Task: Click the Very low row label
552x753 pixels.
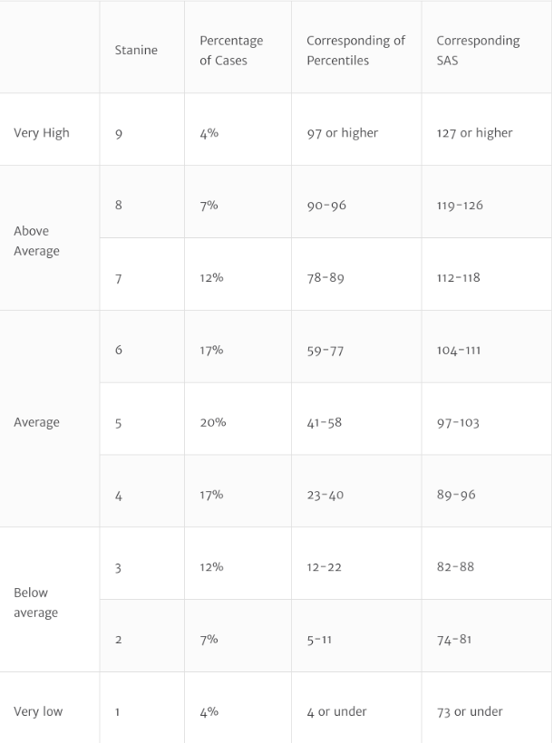Action: (38, 711)
